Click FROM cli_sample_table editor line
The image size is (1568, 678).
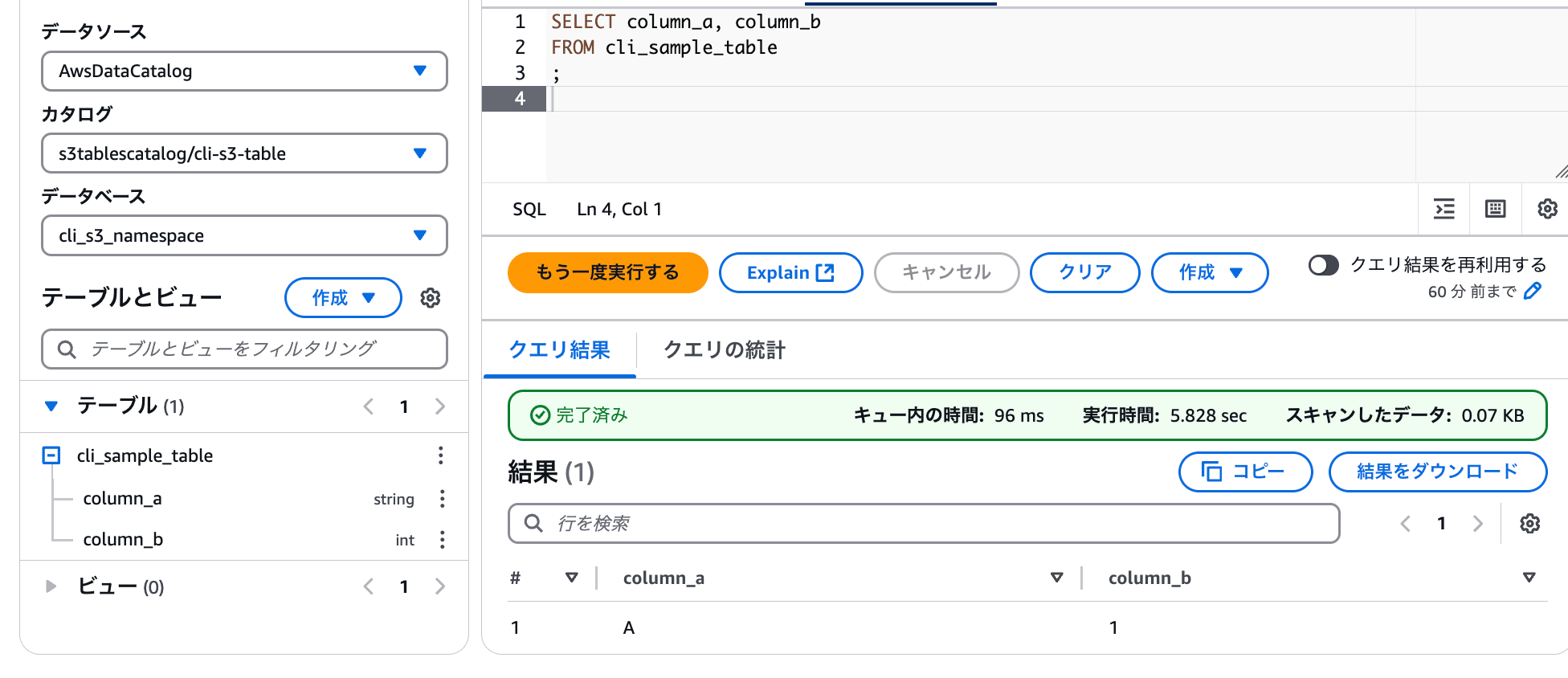[x=664, y=47]
